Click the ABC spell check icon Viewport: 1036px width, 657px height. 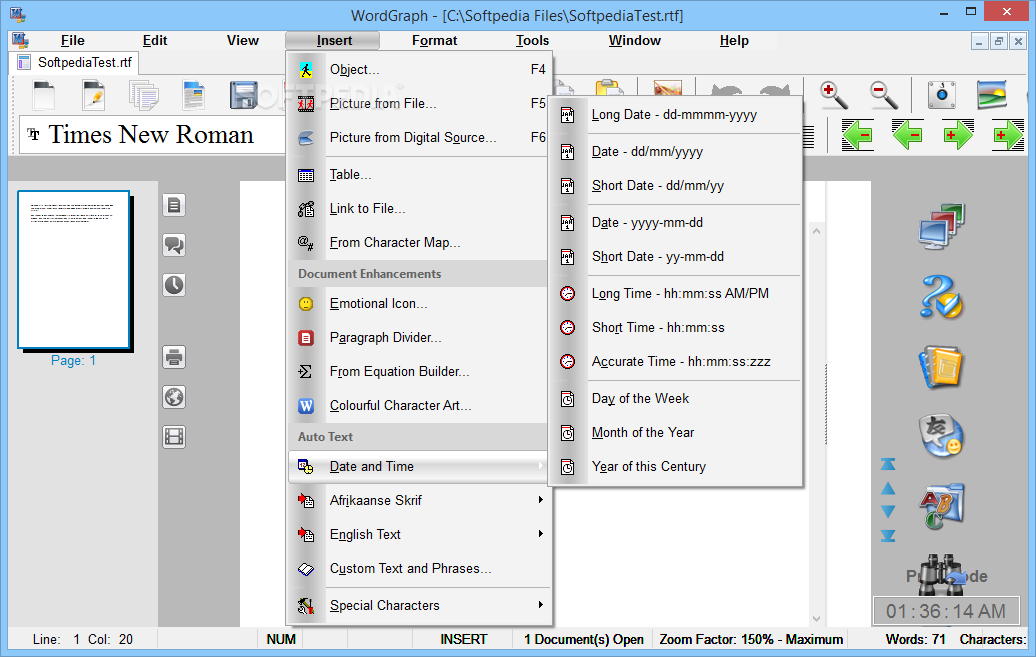click(942, 506)
